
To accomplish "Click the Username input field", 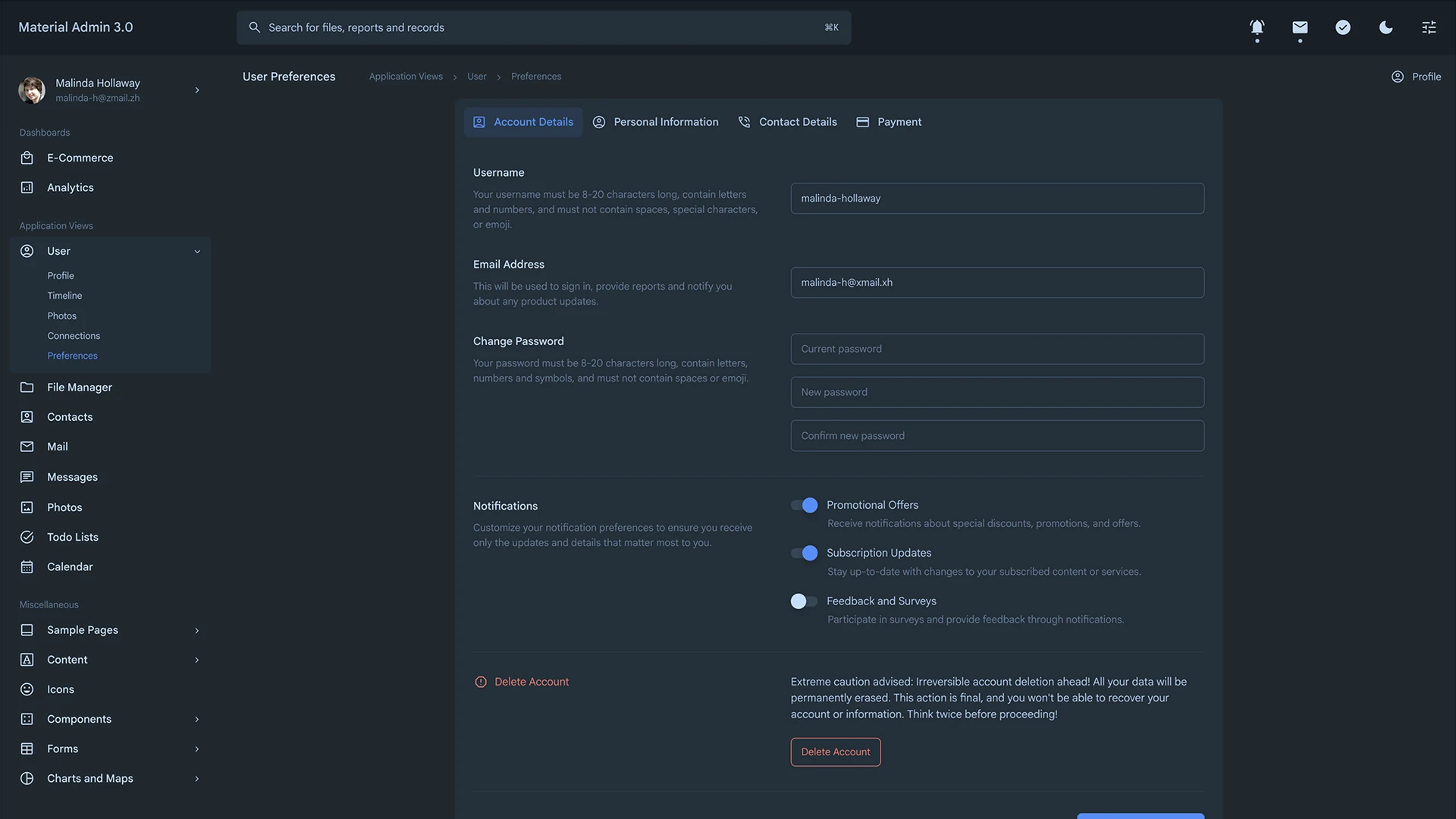I will click(997, 198).
